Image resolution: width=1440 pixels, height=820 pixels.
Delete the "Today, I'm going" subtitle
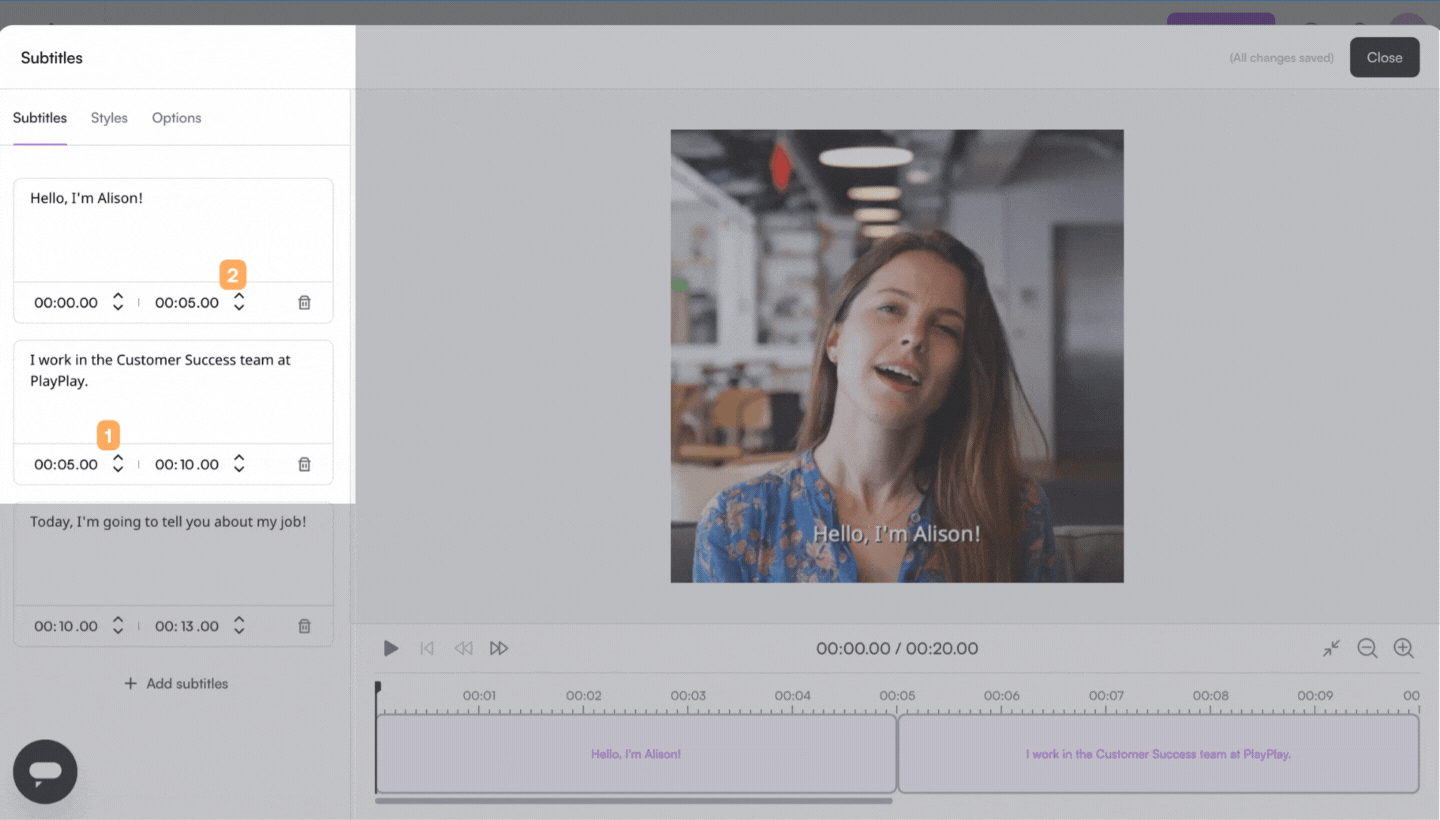305,626
